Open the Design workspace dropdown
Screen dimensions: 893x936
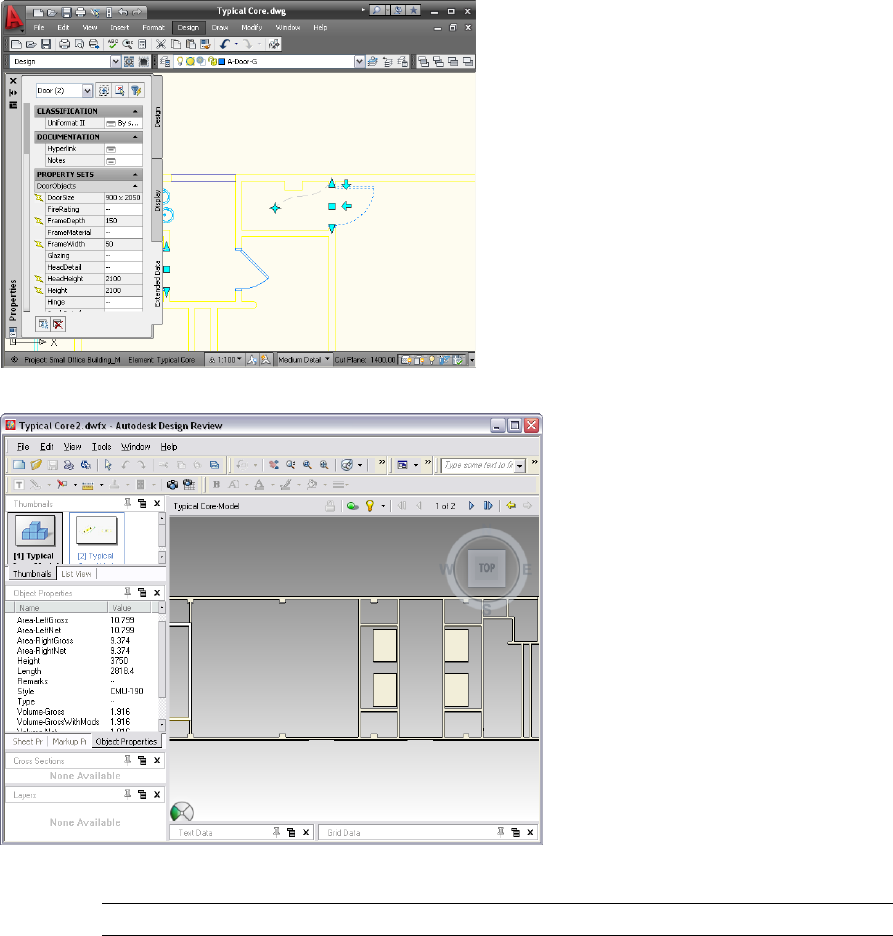point(115,61)
